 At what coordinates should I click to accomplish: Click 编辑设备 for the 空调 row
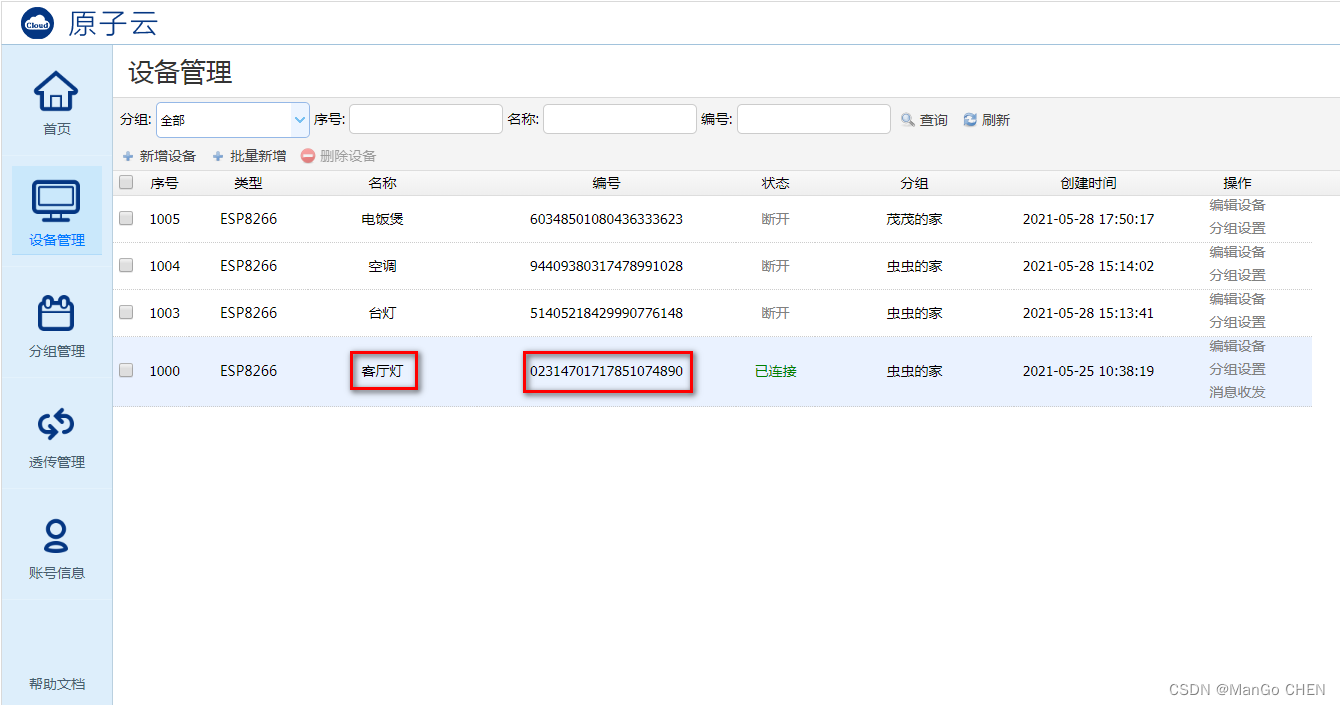[1237, 252]
